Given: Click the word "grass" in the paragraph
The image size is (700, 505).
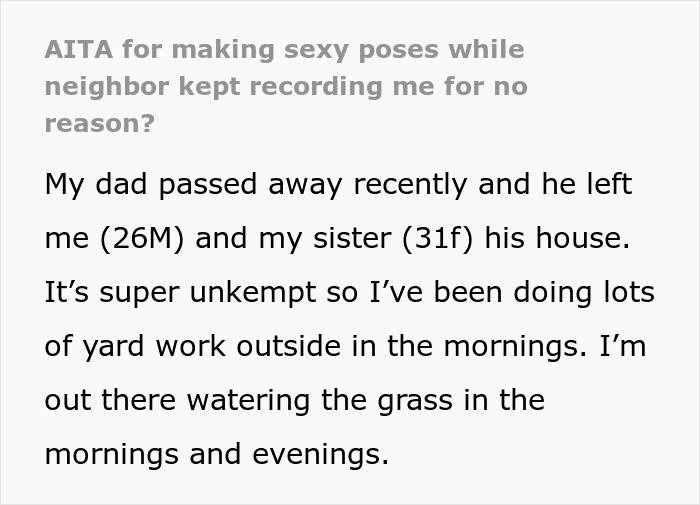Looking at the screenshot, I should pos(415,401).
